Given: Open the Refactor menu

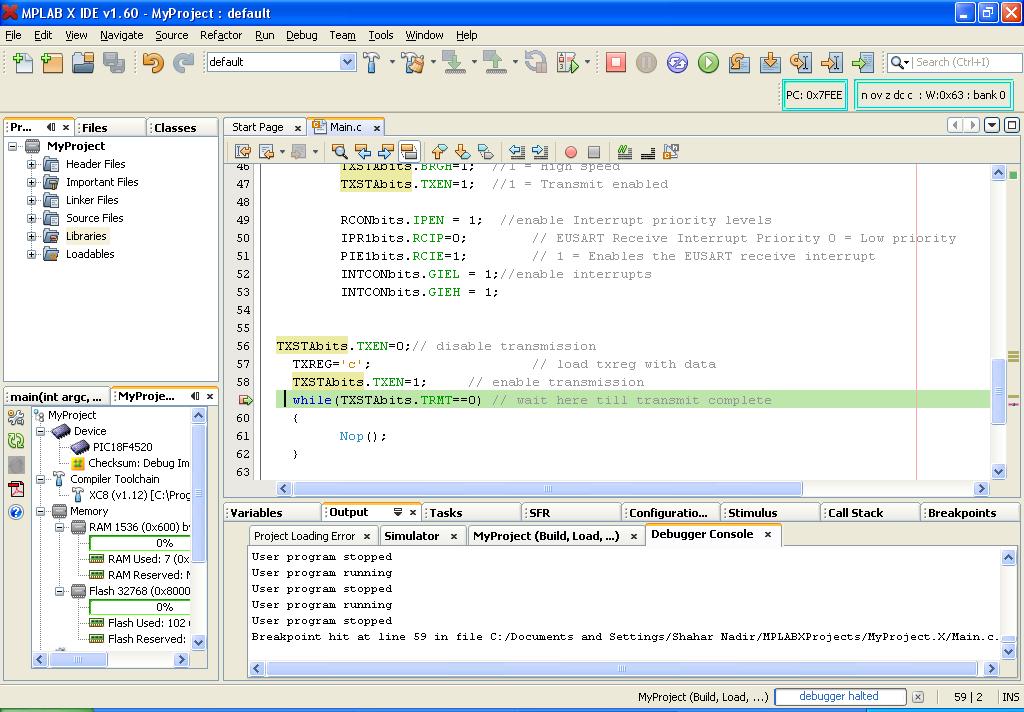Looking at the screenshot, I should (221, 35).
